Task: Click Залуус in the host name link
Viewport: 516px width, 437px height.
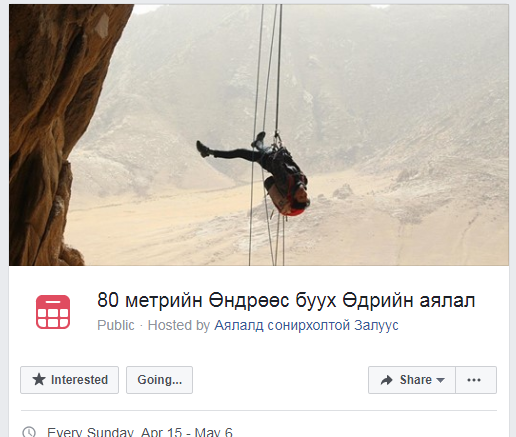Action: (376, 325)
